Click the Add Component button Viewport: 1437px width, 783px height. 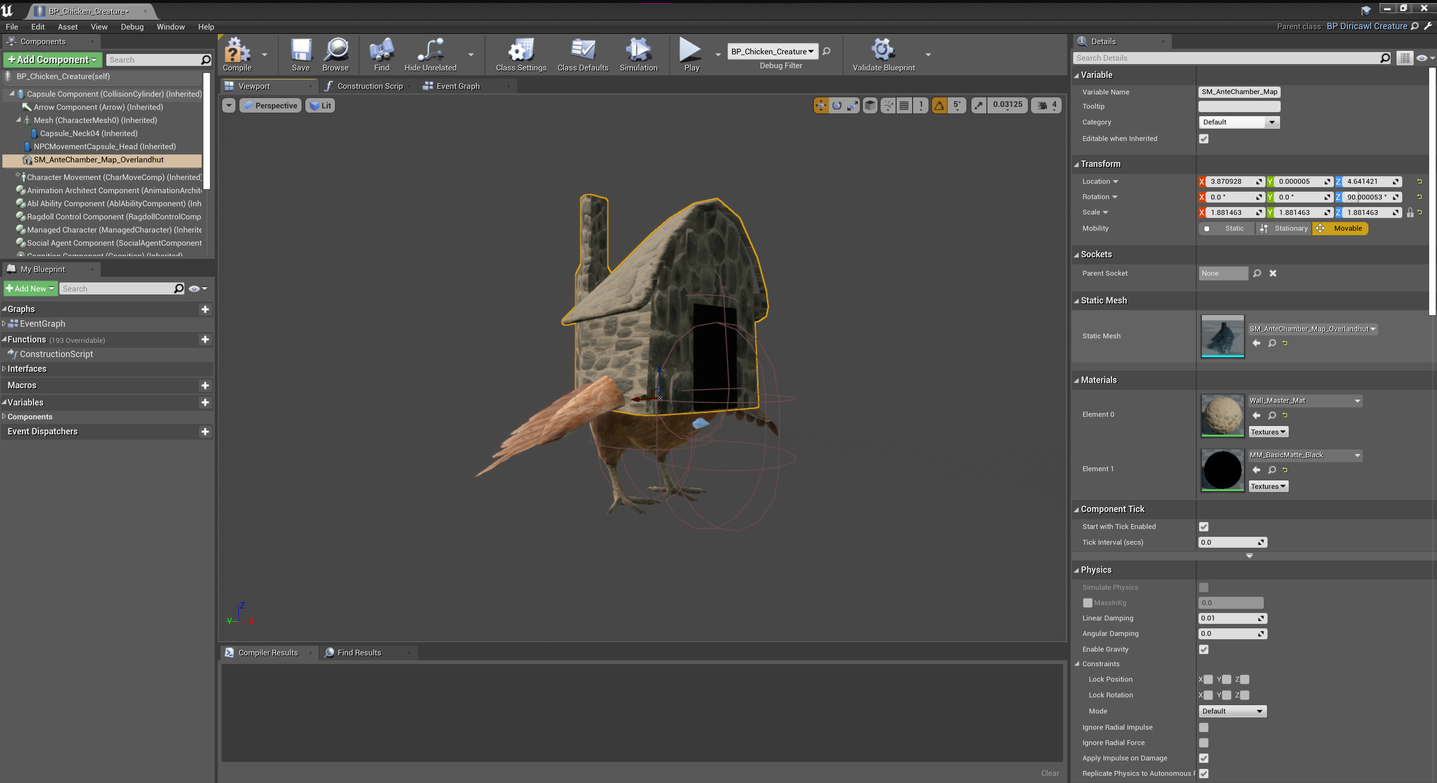point(52,60)
